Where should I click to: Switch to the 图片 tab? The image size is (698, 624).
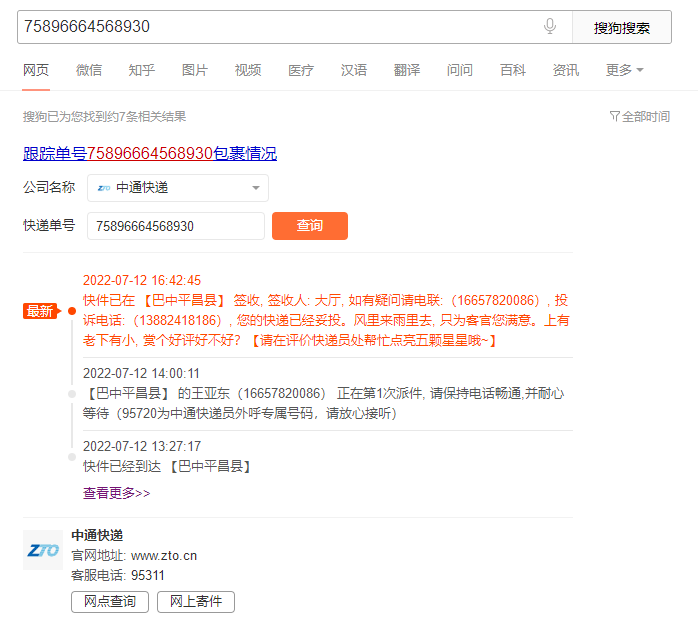coord(195,70)
